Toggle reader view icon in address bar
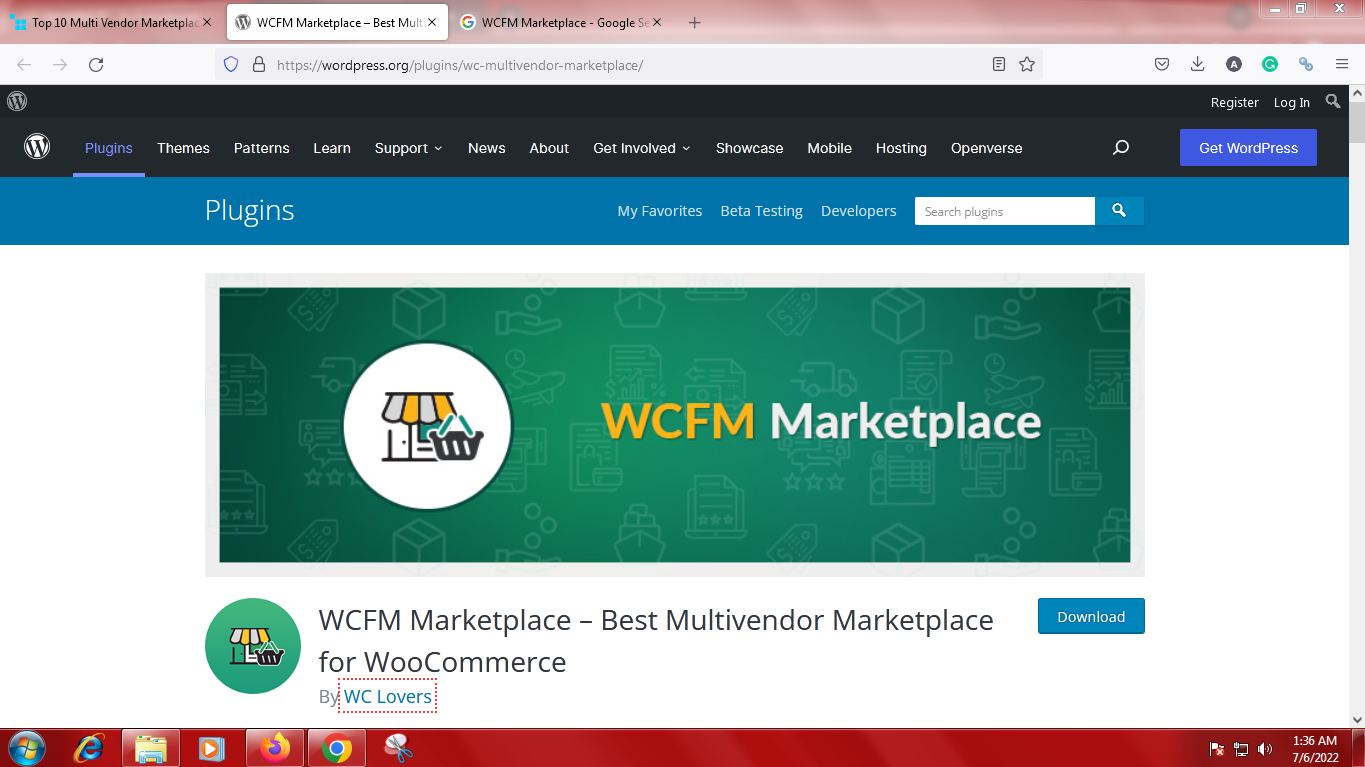Image resolution: width=1365 pixels, height=767 pixels. (x=998, y=64)
